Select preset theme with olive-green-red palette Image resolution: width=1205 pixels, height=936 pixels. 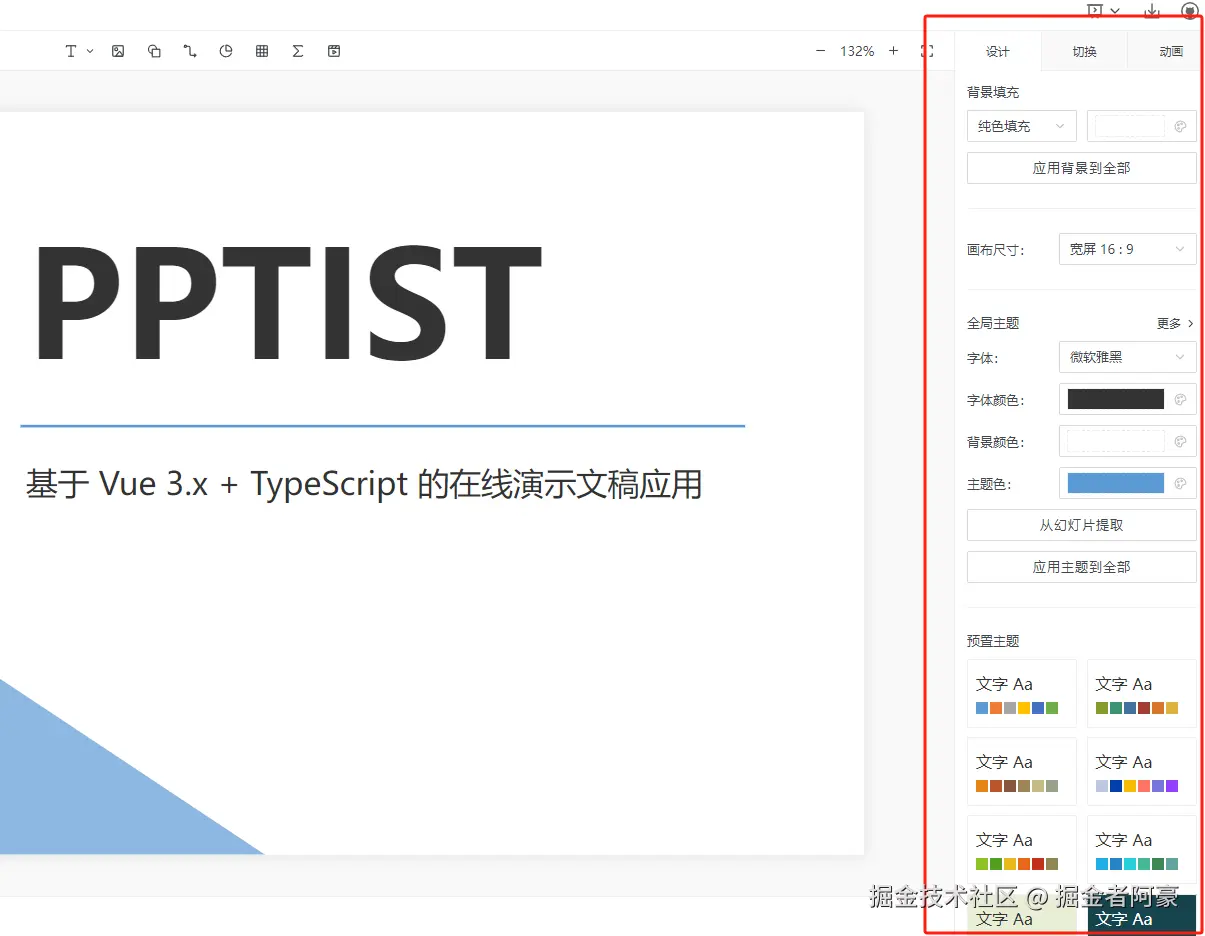point(1142,693)
